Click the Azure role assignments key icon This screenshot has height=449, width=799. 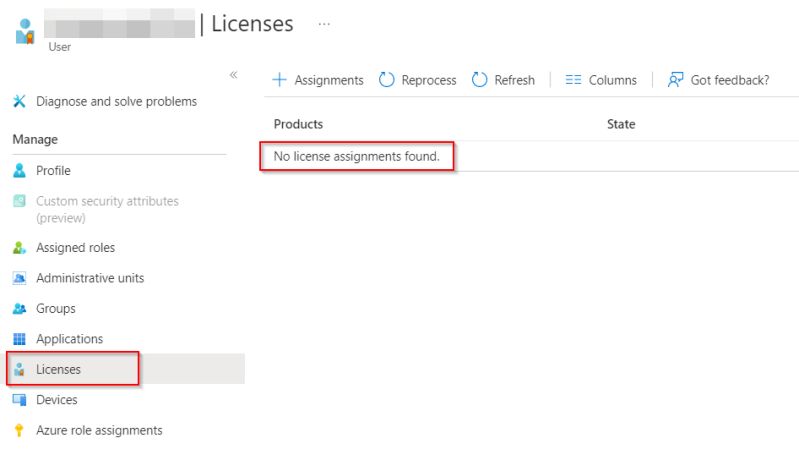click(19, 430)
